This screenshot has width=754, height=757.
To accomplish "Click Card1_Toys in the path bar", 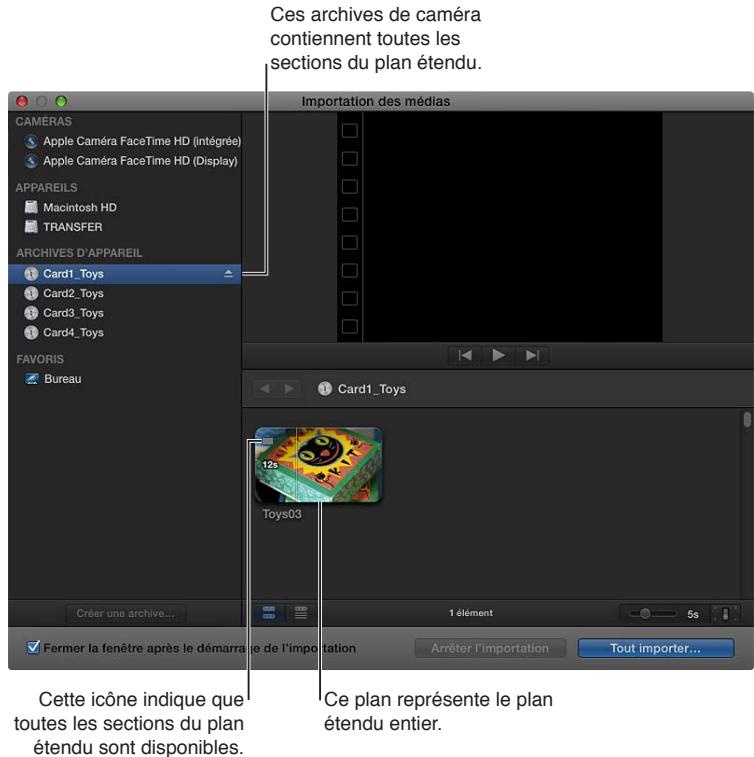I will (x=362, y=389).
